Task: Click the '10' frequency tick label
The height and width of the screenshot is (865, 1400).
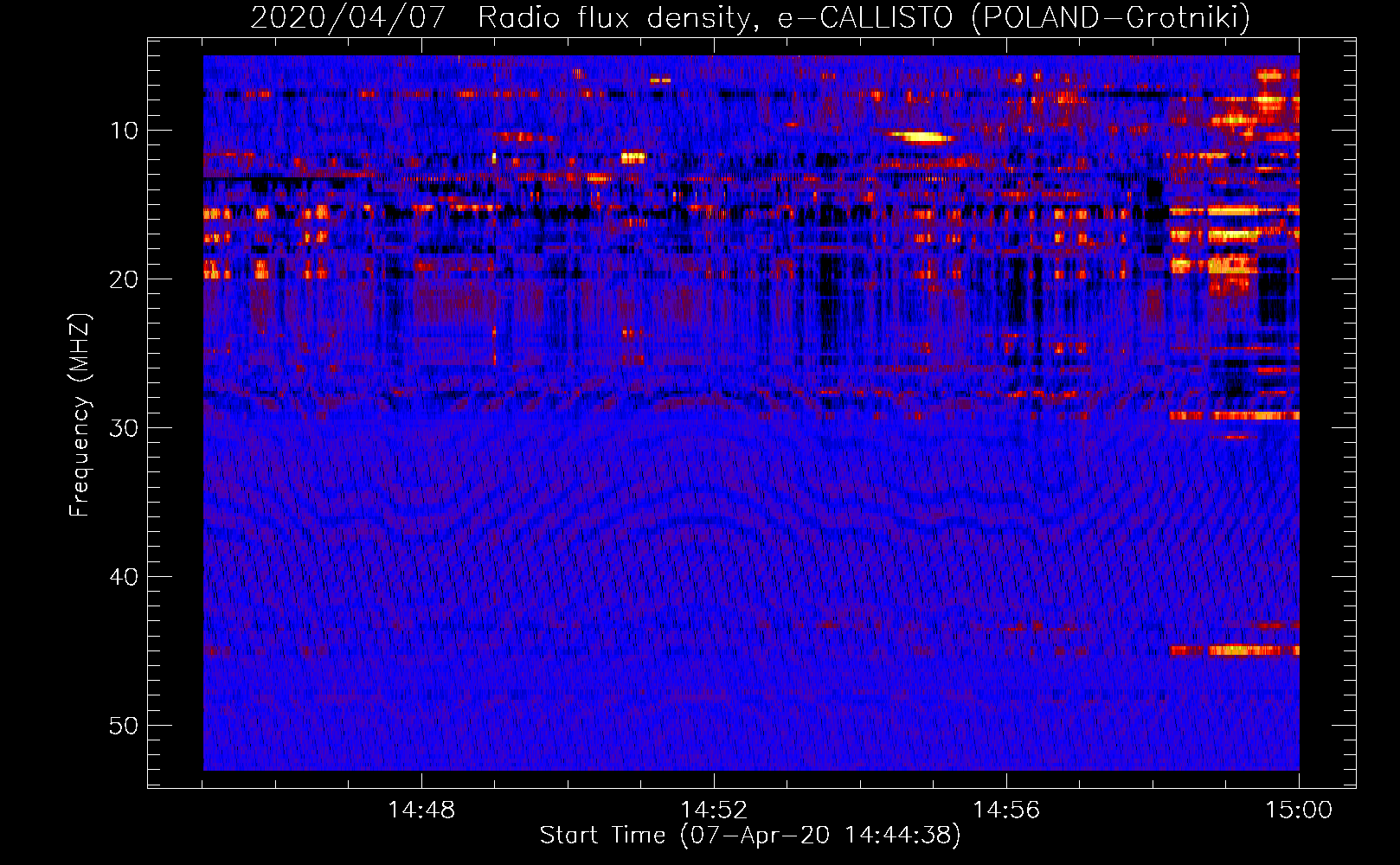Action: click(125, 131)
